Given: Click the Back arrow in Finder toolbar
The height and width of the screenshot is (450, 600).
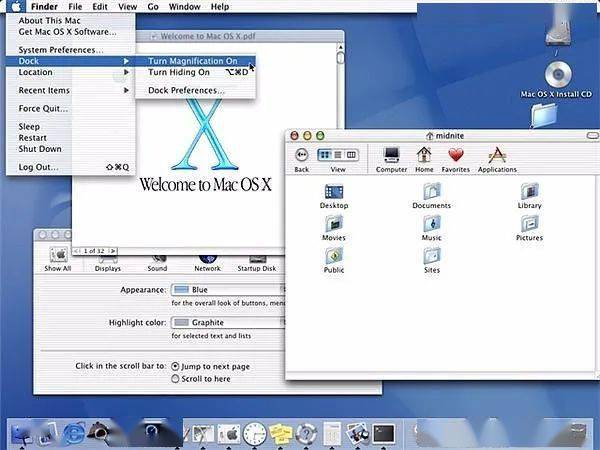Looking at the screenshot, I should tap(302, 155).
